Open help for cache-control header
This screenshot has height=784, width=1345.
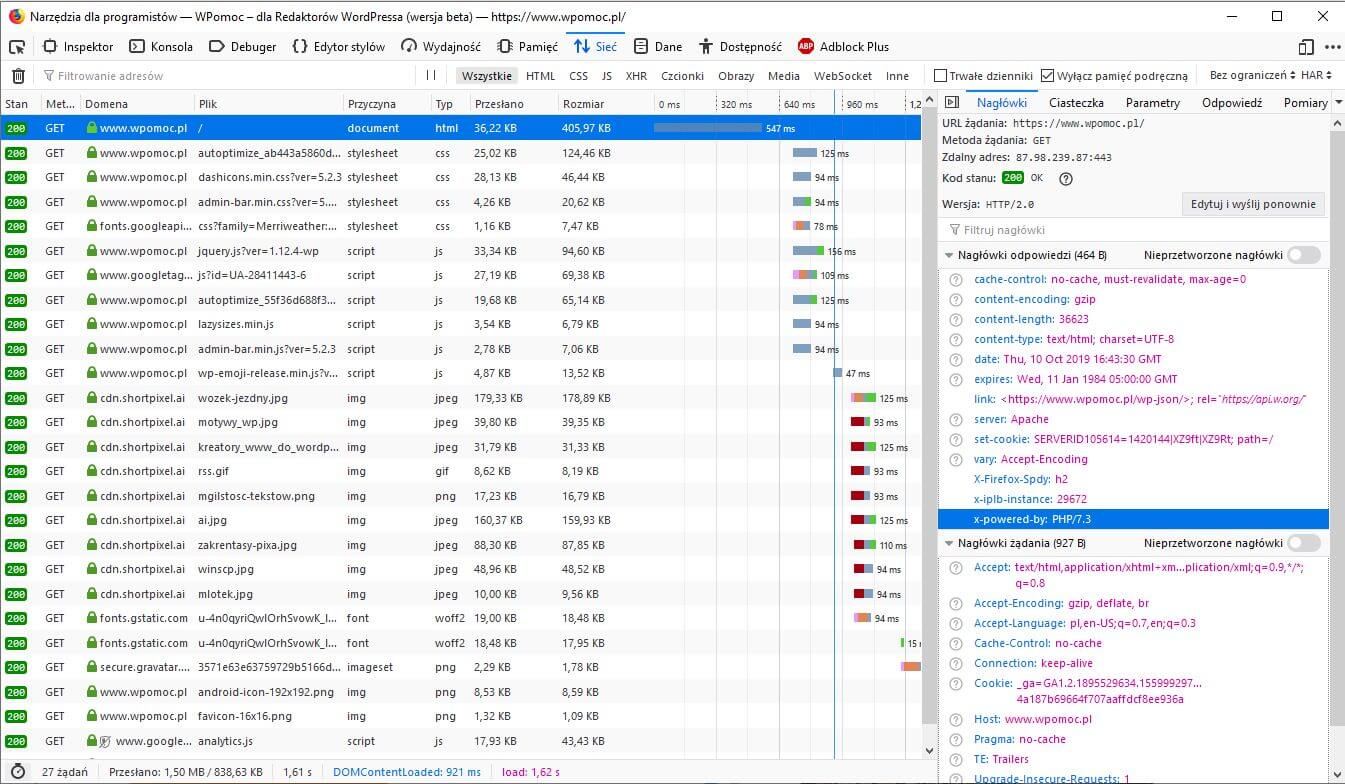955,280
